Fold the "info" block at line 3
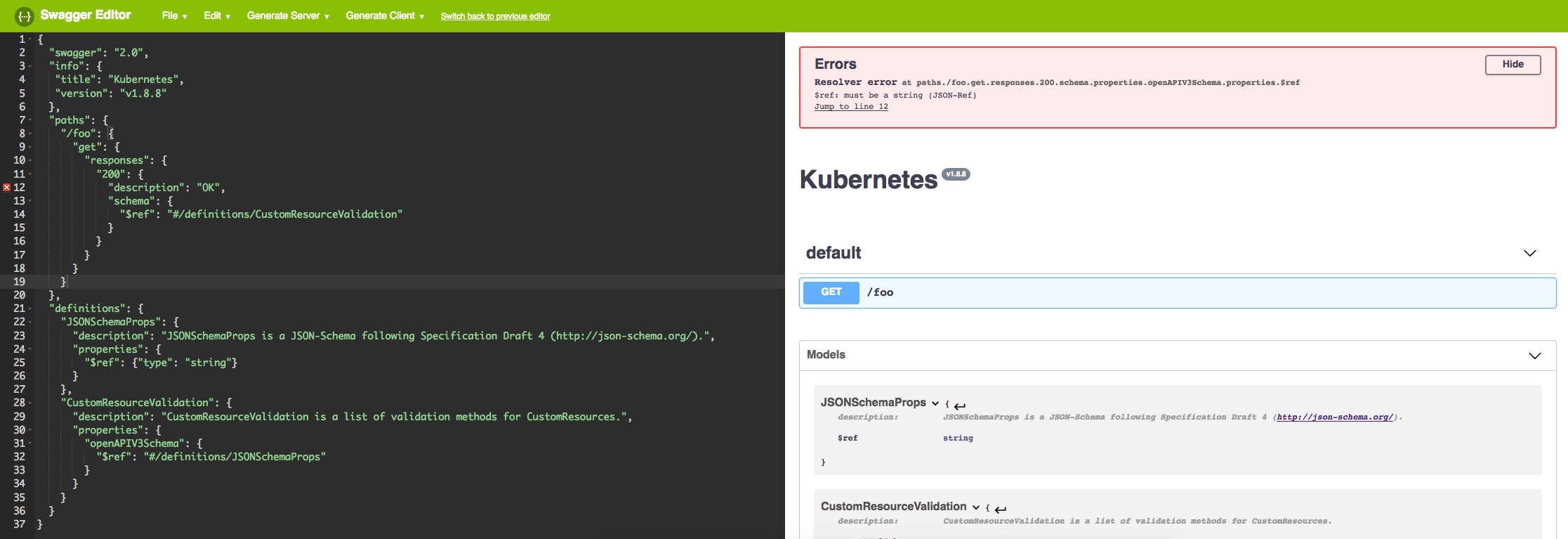Viewport: 1568px width, 539px height. pos(30,66)
